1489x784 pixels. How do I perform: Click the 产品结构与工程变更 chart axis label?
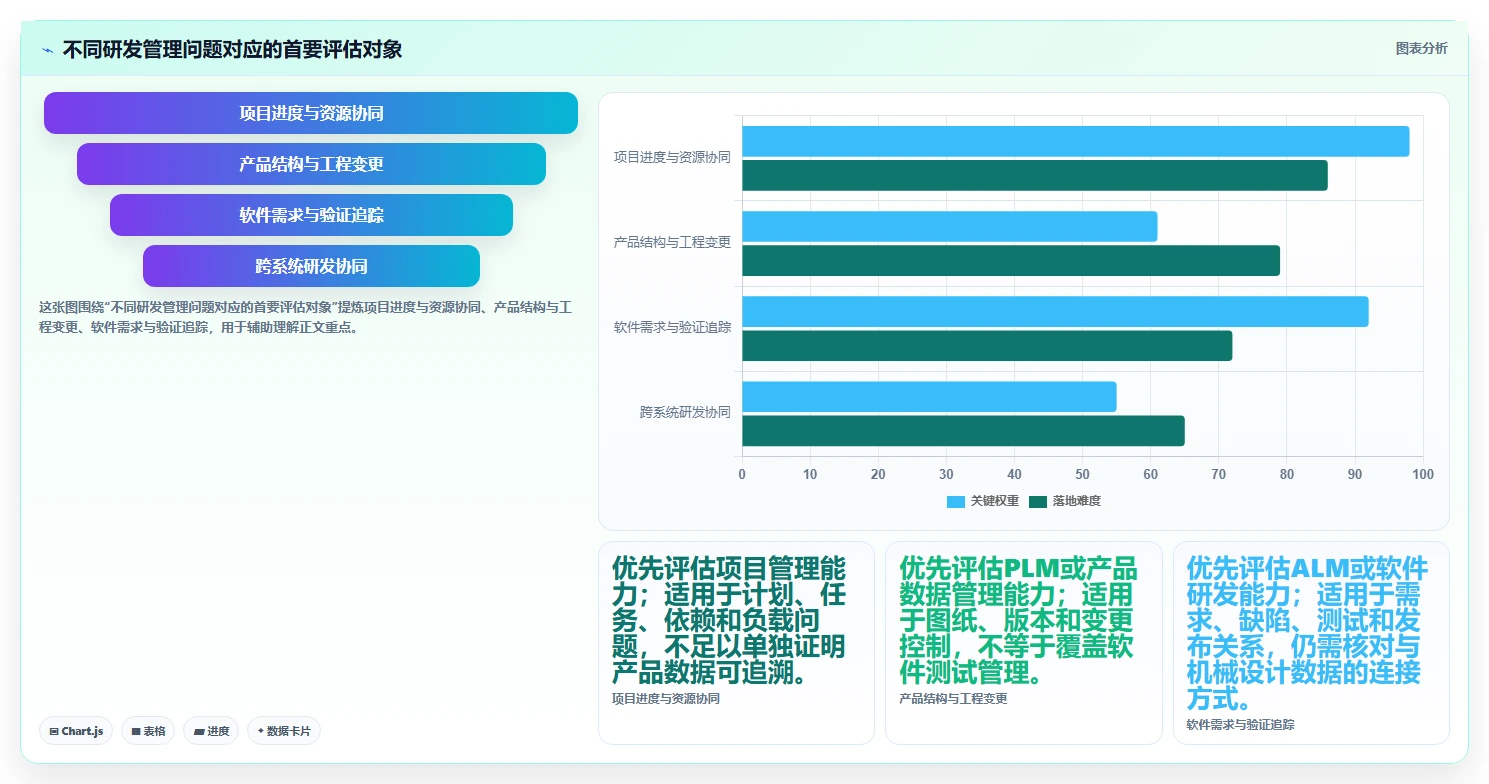[672, 242]
